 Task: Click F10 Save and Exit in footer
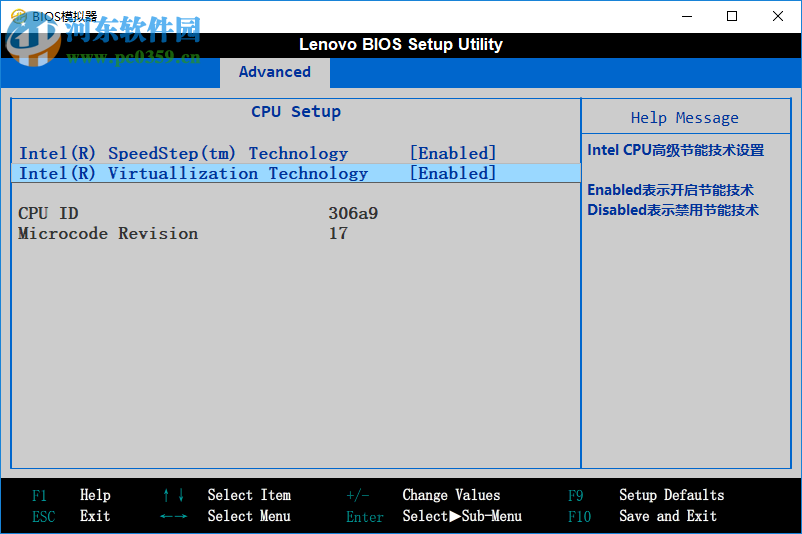point(667,517)
